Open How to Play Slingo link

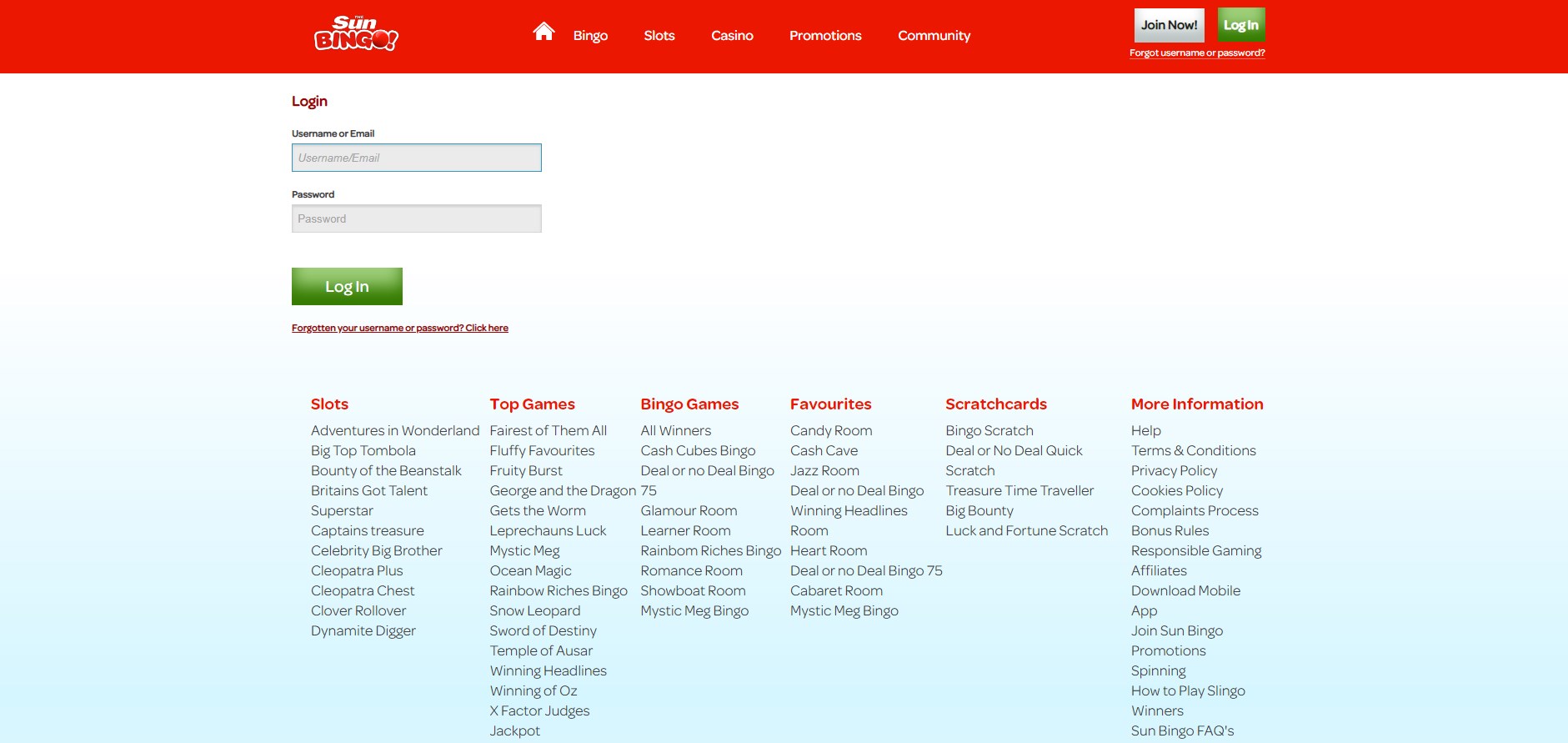1188,690
